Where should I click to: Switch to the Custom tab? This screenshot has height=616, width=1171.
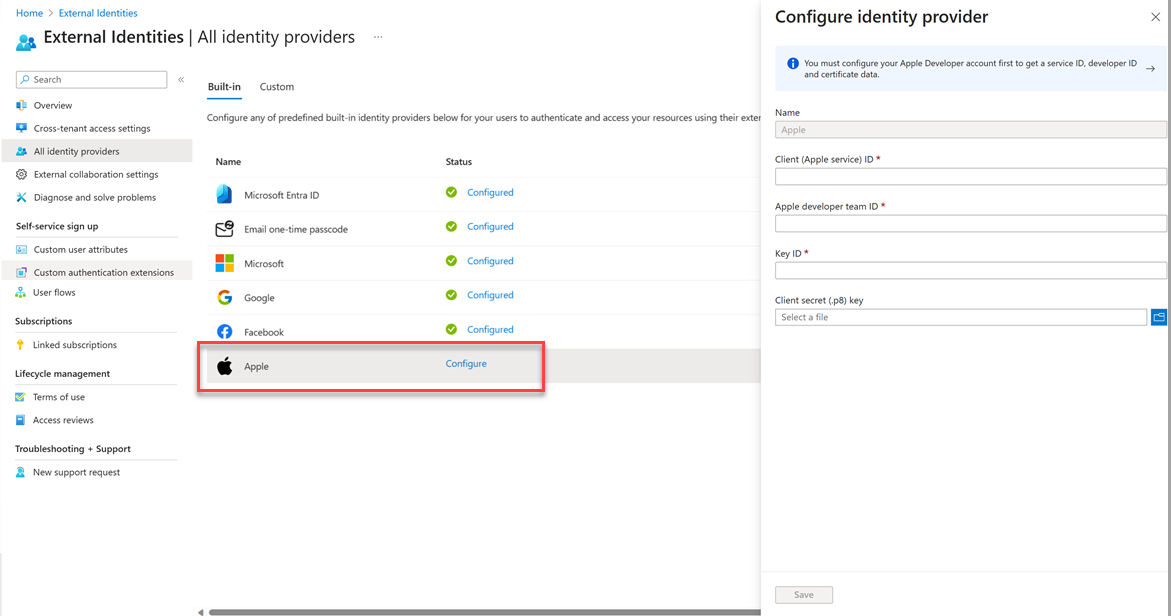[276, 87]
